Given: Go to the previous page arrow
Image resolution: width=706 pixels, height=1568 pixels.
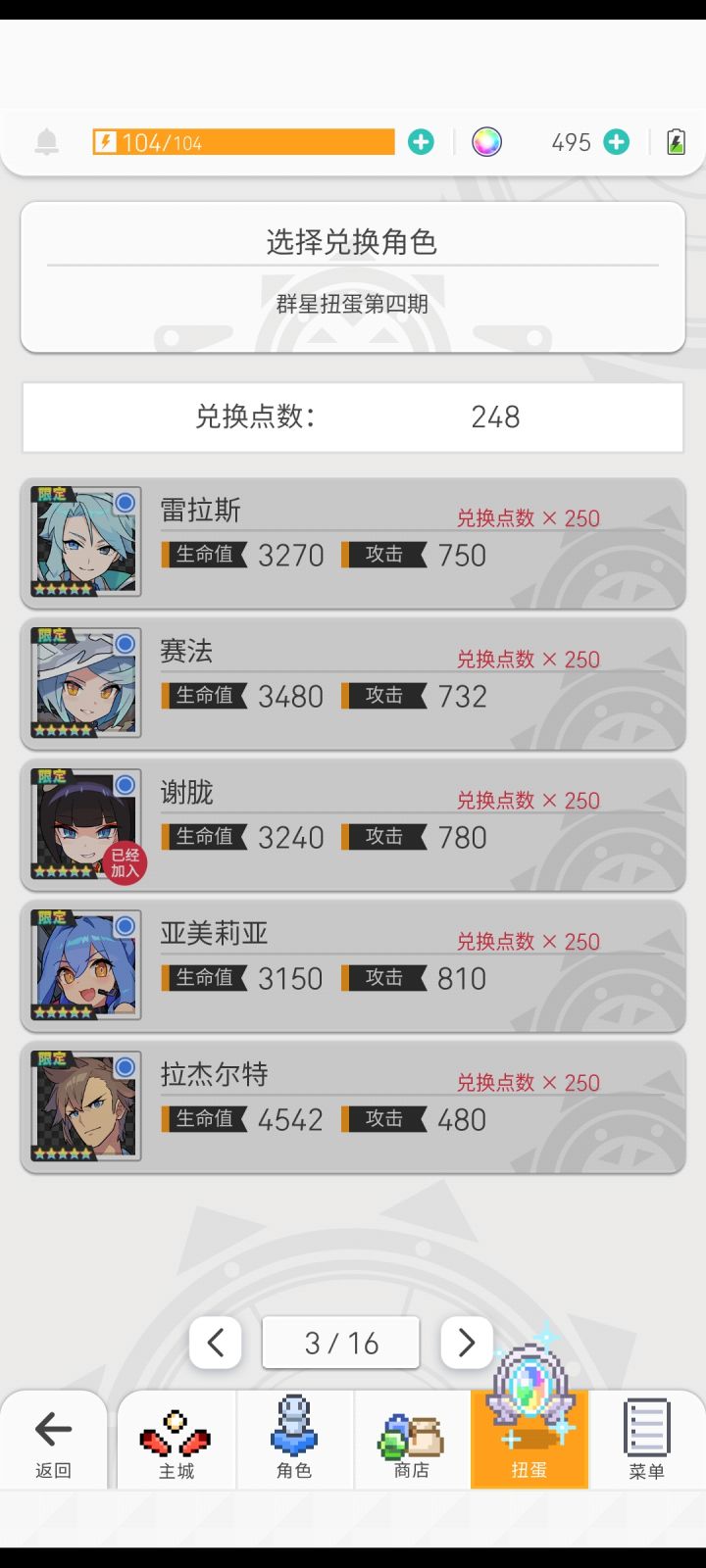Looking at the screenshot, I should (x=216, y=1343).
